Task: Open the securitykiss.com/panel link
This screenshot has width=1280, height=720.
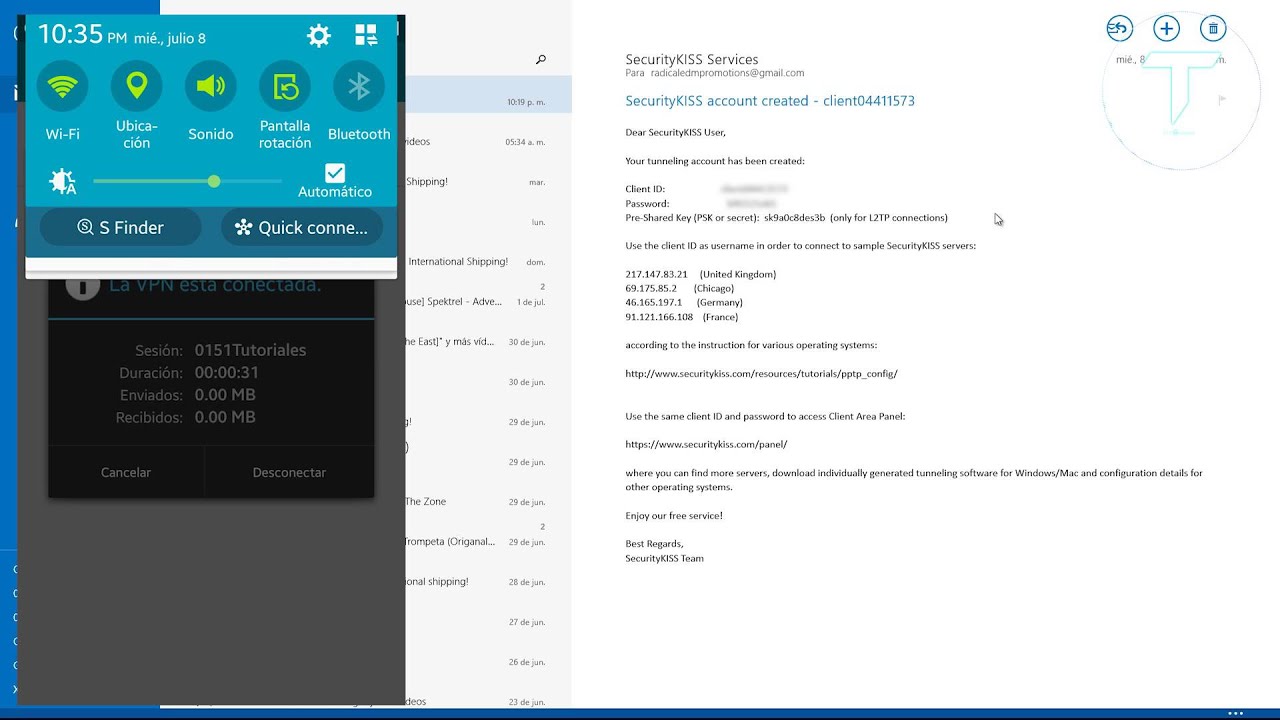Action: pyautogui.click(x=706, y=444)
